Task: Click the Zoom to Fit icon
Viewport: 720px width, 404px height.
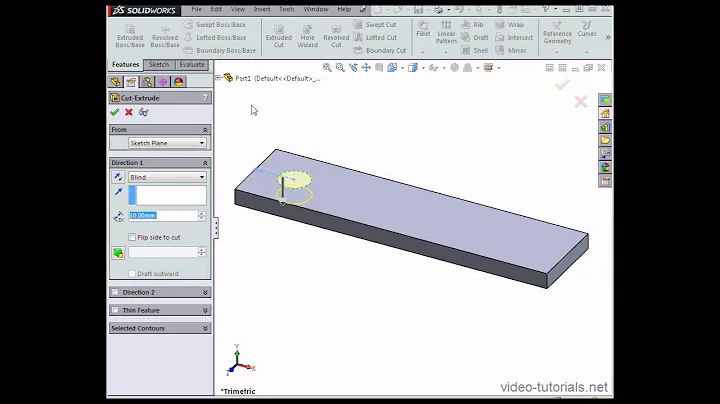Action: tap(327, 67)
